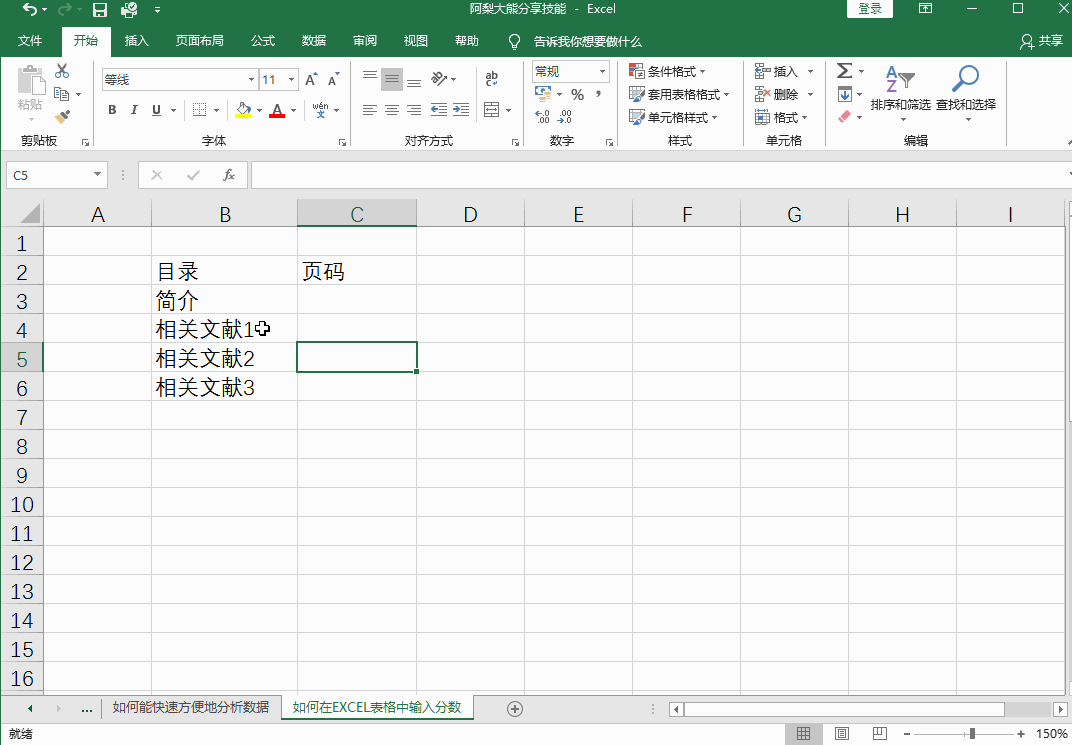Open Cell Styles (单元格样式)

point(673,118)
